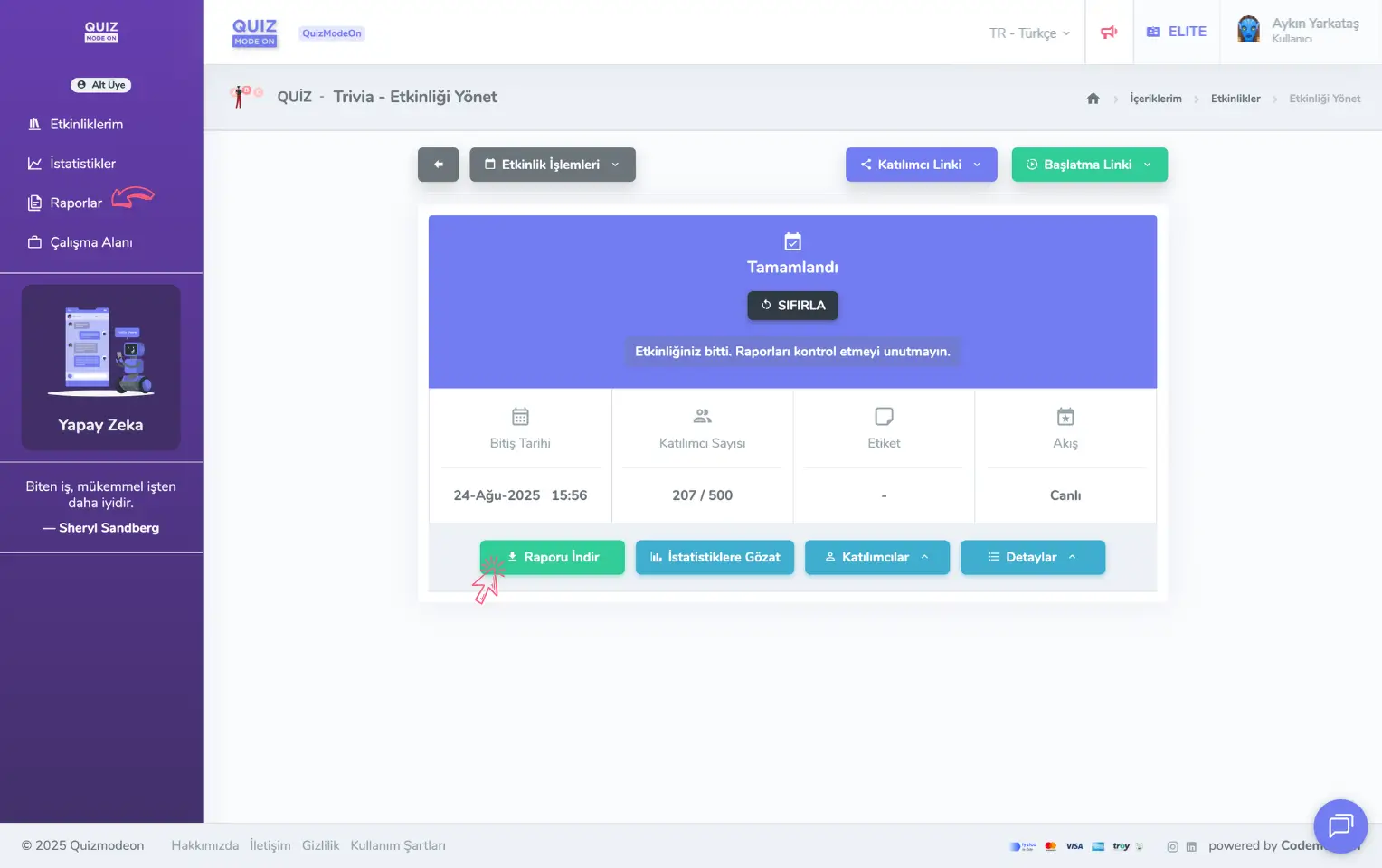Open the chat support bubble
1382x868 pixels.
[x=1339, y=826]
